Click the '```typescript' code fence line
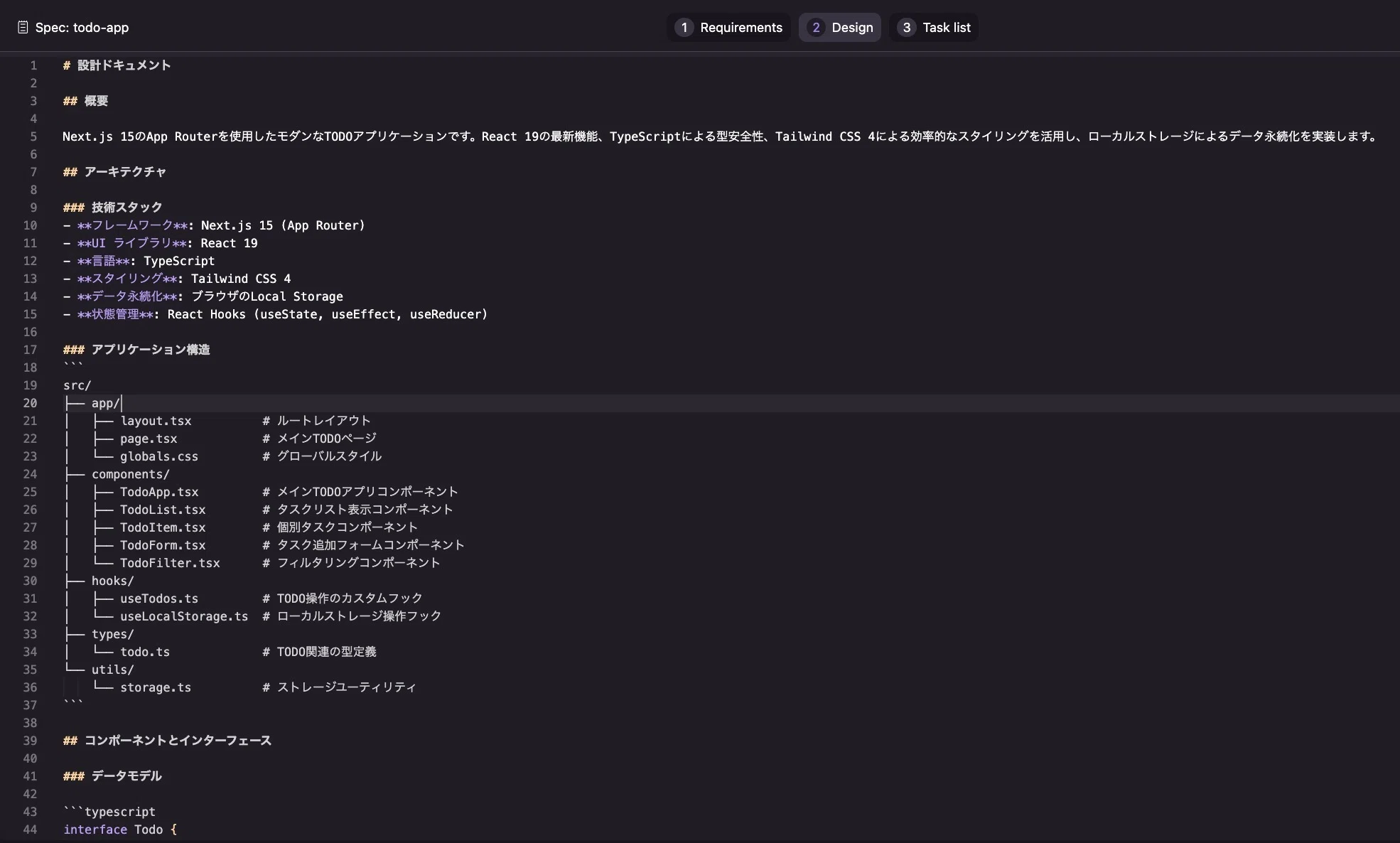Screen dimensions: 1400x843 pyautogui.click(x=109, y=812)
